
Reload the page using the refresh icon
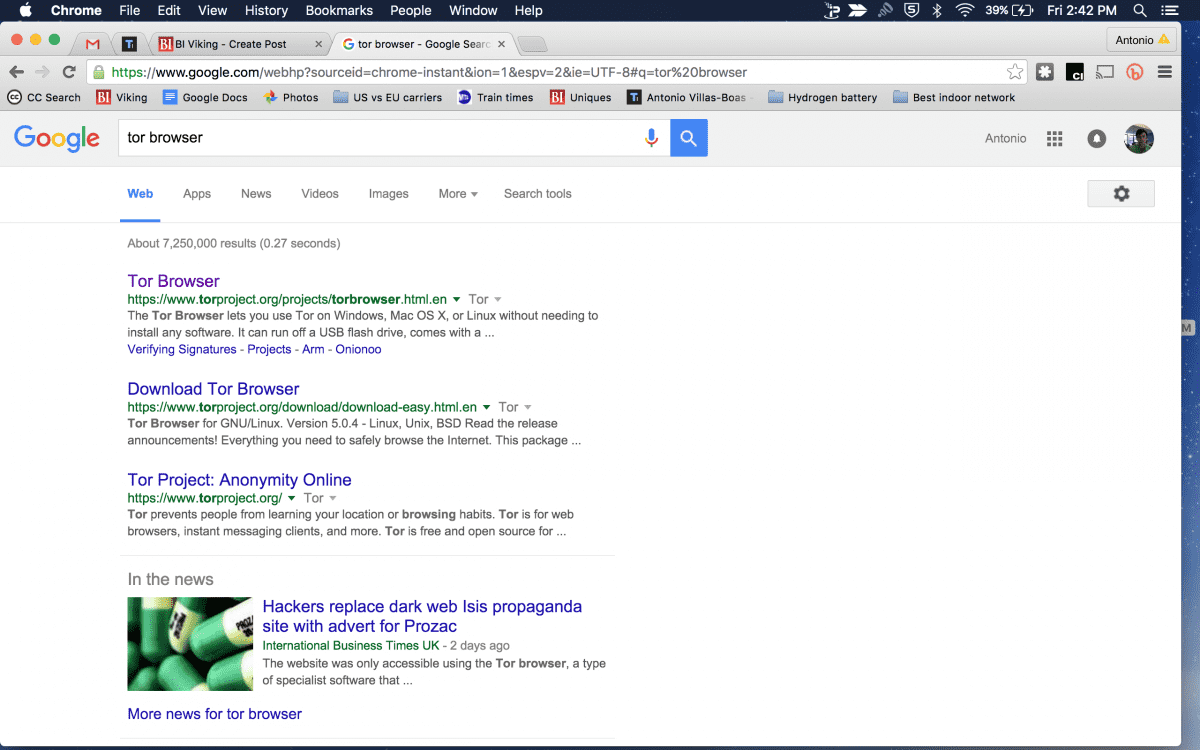tap(69, 72)
